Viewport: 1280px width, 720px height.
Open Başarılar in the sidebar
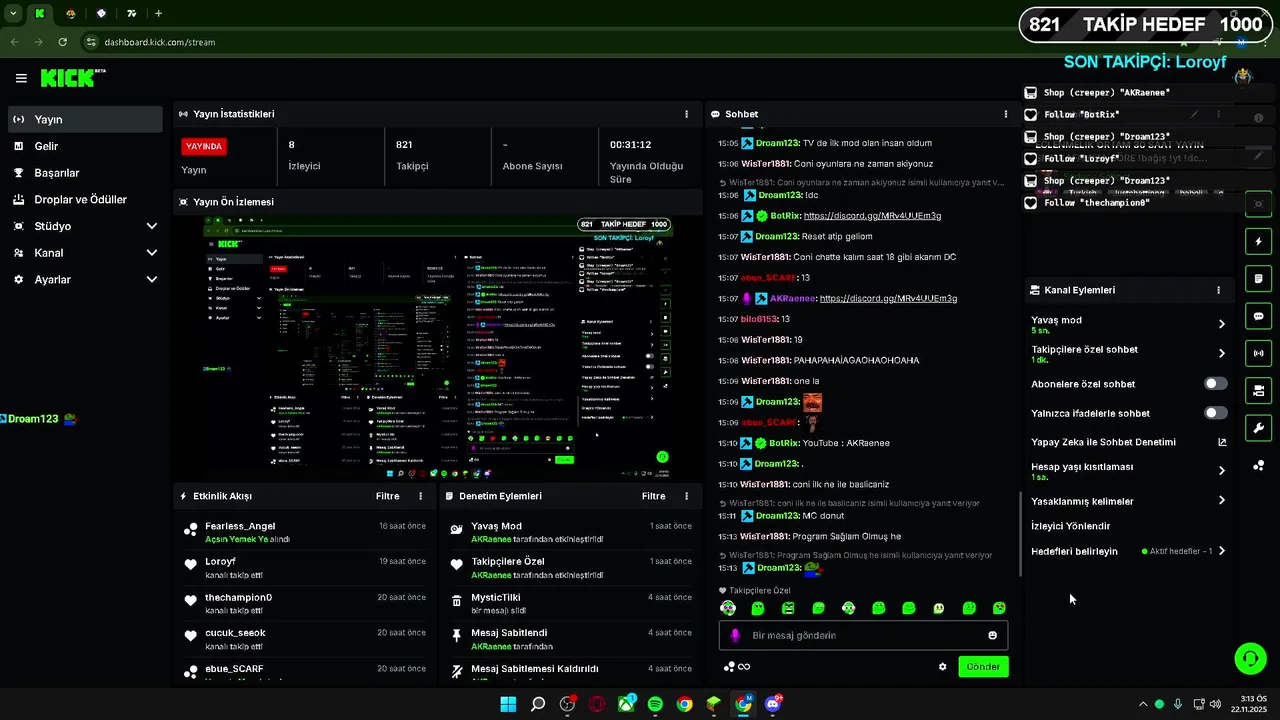(85, 173)
